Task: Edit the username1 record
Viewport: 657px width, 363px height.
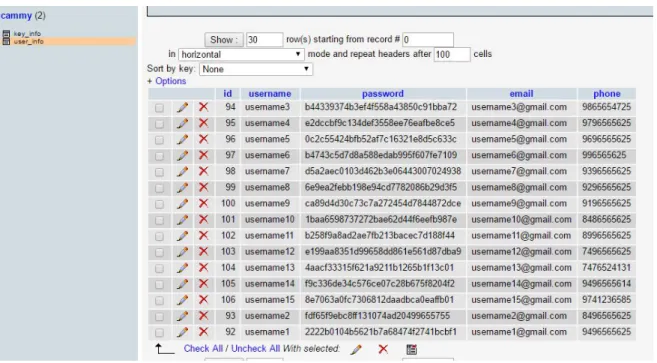Action: pyautogui.click(x=182, y=332)
